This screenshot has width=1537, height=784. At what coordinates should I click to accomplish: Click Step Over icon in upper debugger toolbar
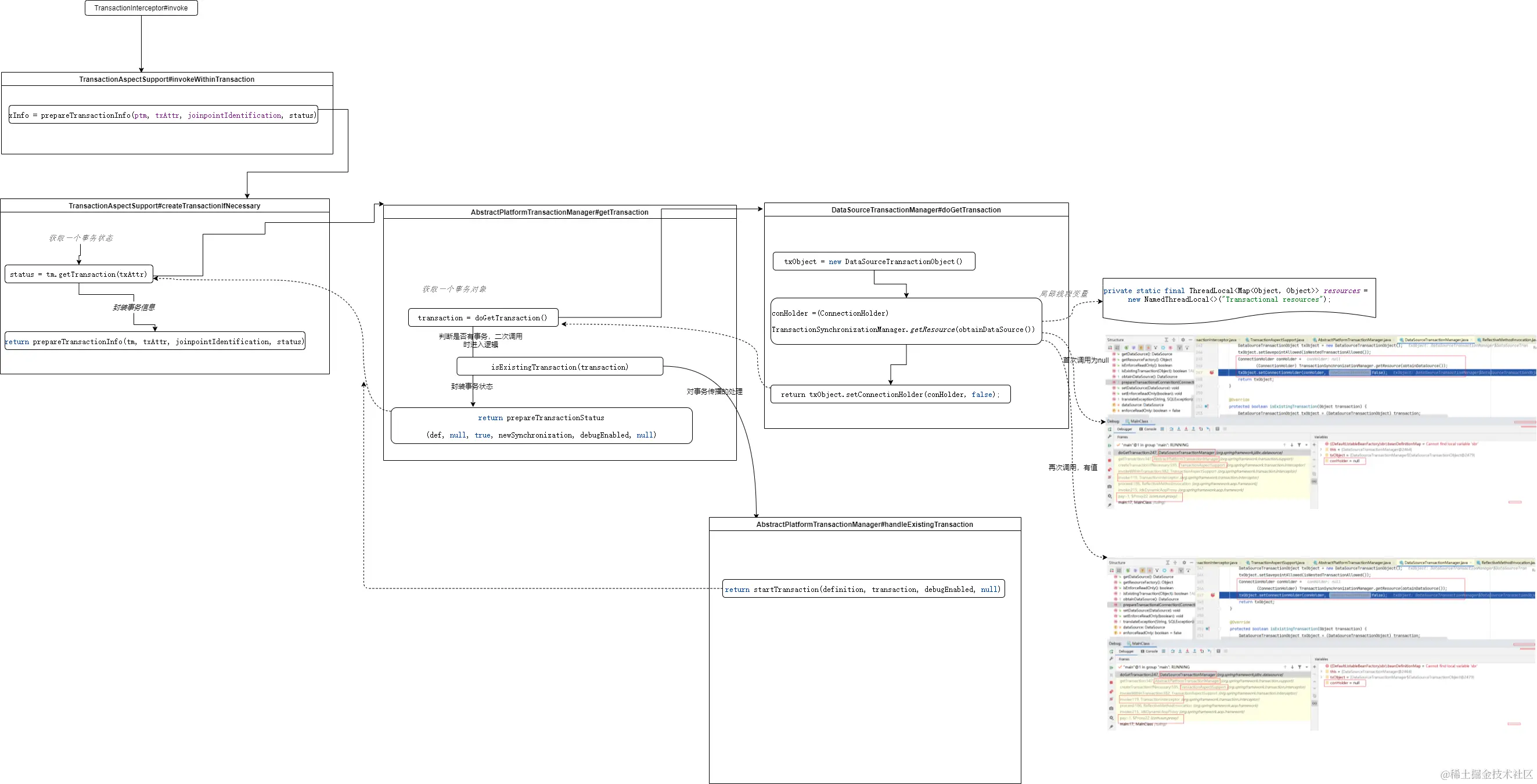click(1172, 429)
